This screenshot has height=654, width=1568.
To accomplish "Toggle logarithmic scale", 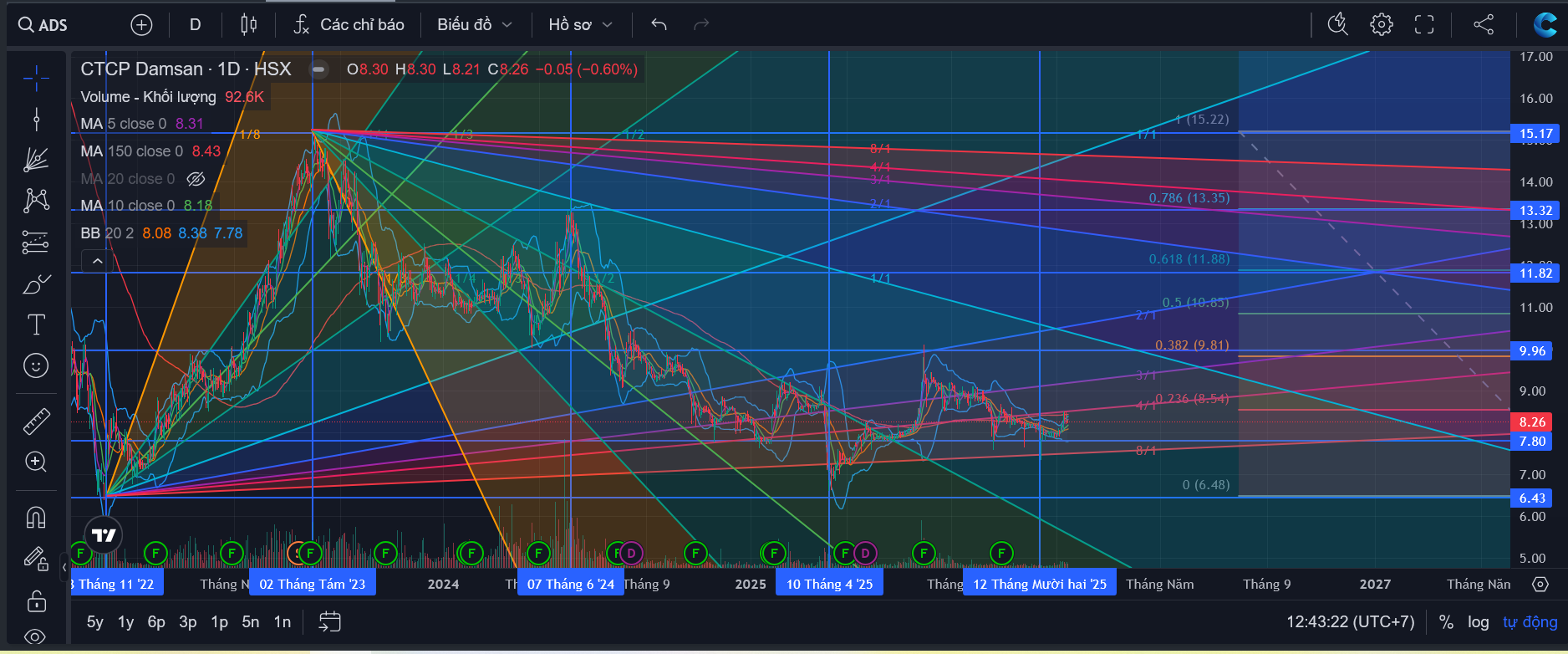I will [1479, 622].
